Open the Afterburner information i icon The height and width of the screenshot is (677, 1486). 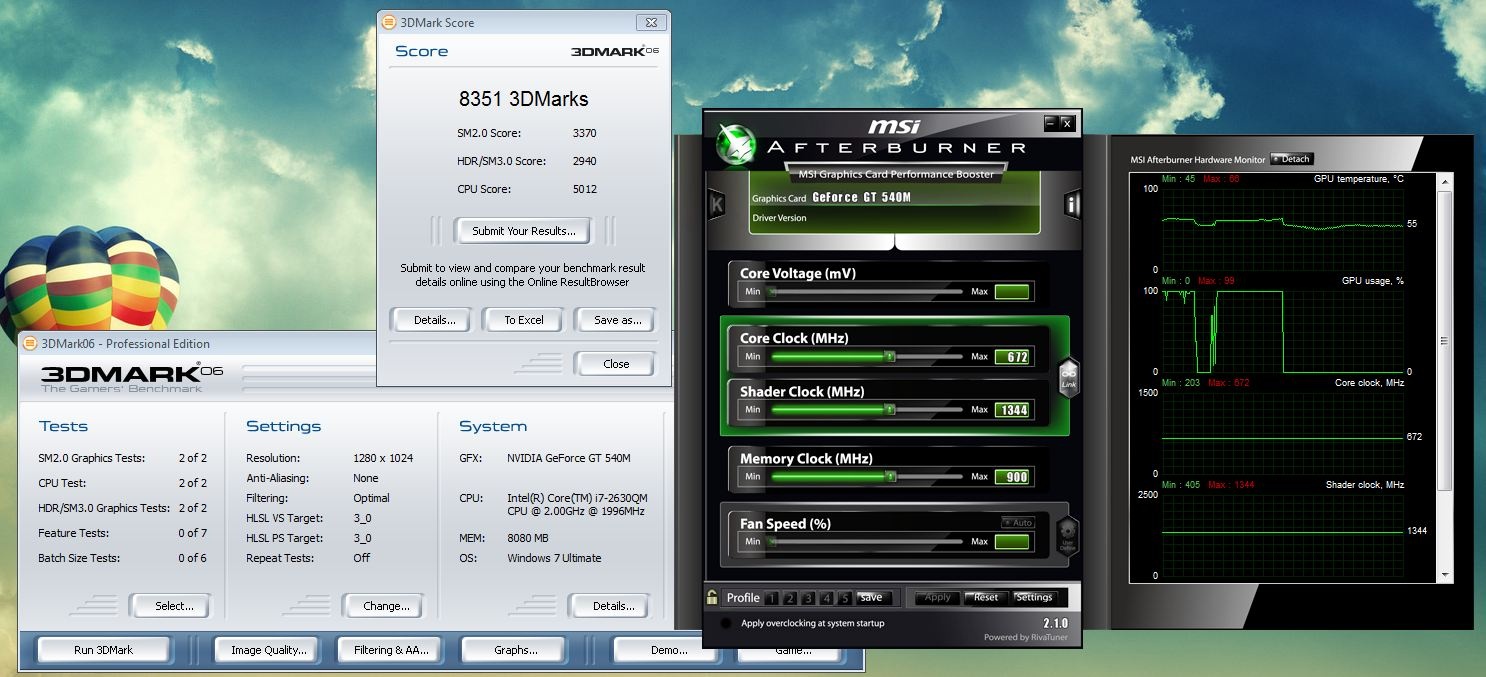1073,205
